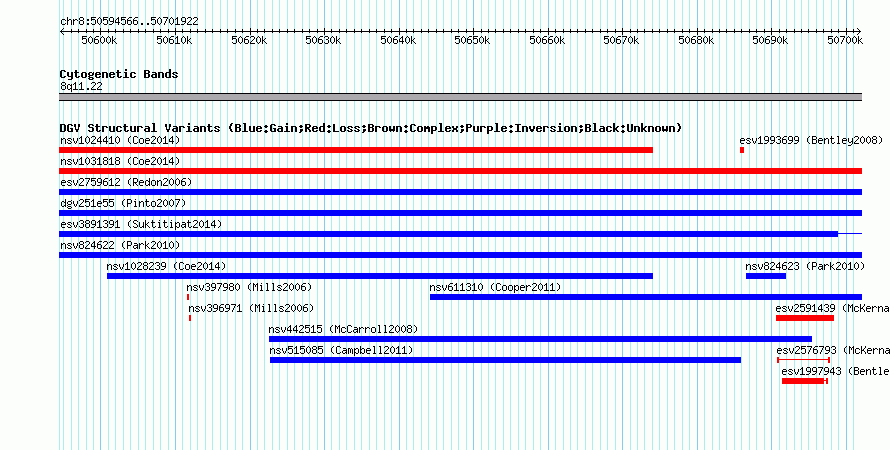The image size is (890, 450).
Task: Click the gray 8q11.22 cytogenetic band bar
Action: pyautogui.click(x=460, y=97)
